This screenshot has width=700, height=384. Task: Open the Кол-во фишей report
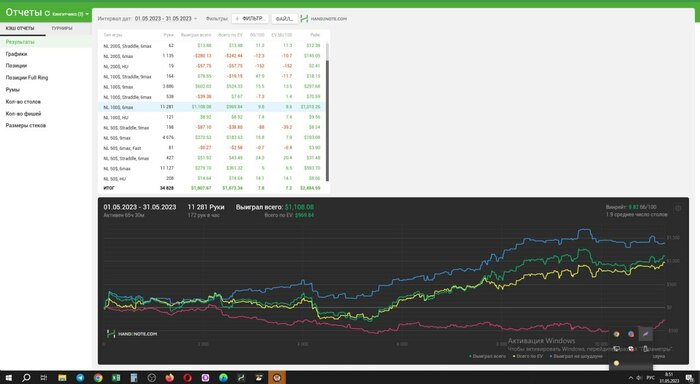(46, 113)
